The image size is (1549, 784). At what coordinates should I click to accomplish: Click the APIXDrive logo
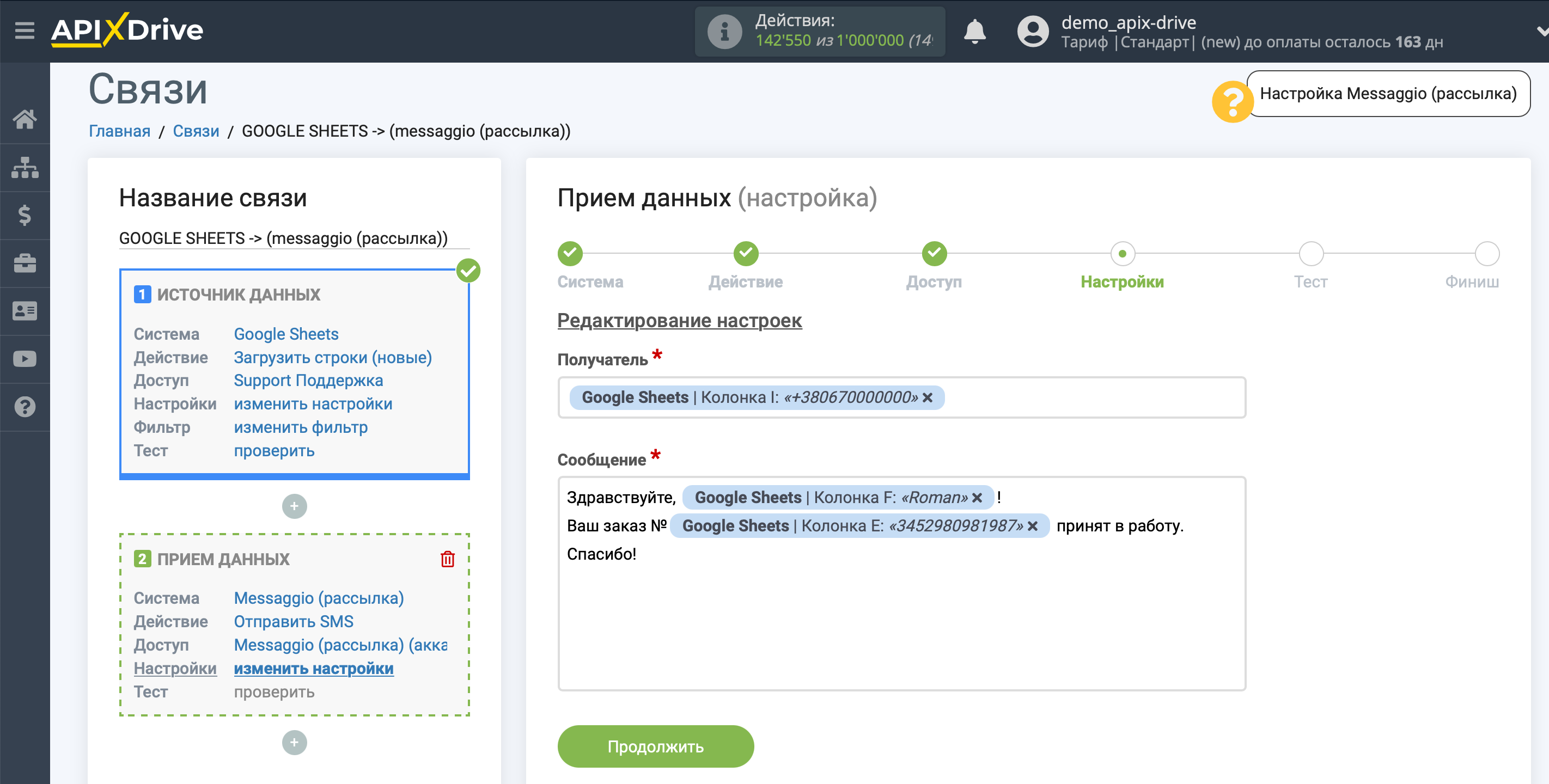pyautogui.click(x=127, y=29)
